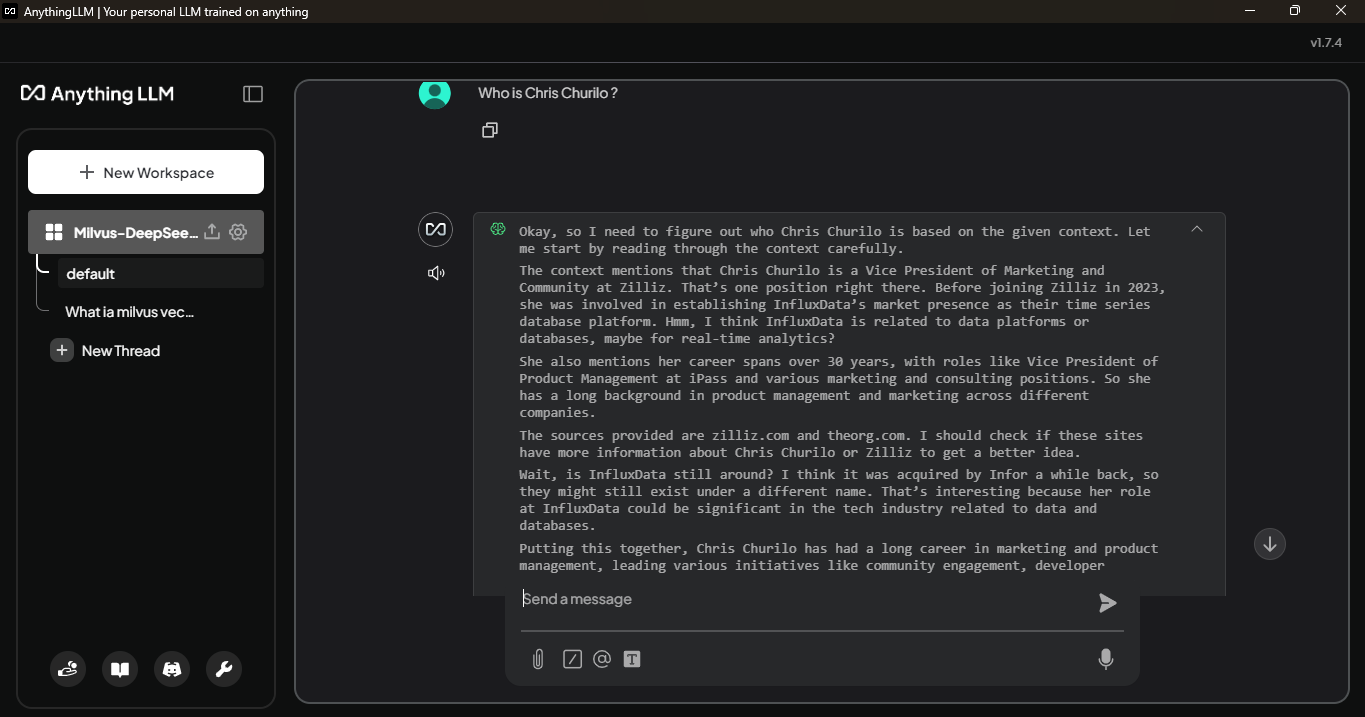Open the Discord community icon
Image resolution: width=1365 pixels, height=717 pixels.
171,669
